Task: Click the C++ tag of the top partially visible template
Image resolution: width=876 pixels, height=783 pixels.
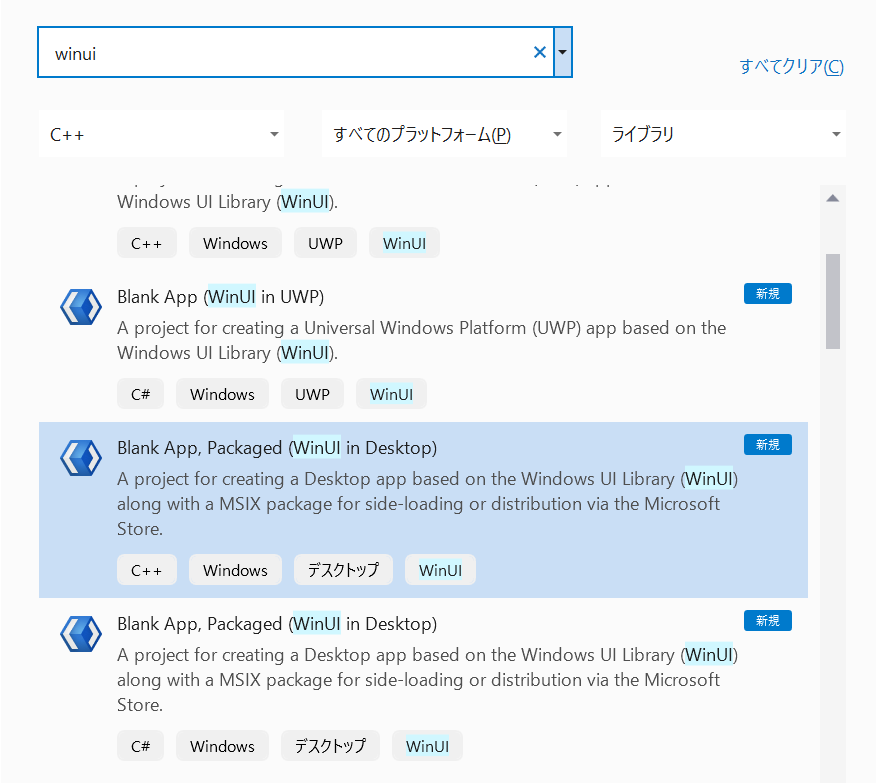Action: click(147, 243)
